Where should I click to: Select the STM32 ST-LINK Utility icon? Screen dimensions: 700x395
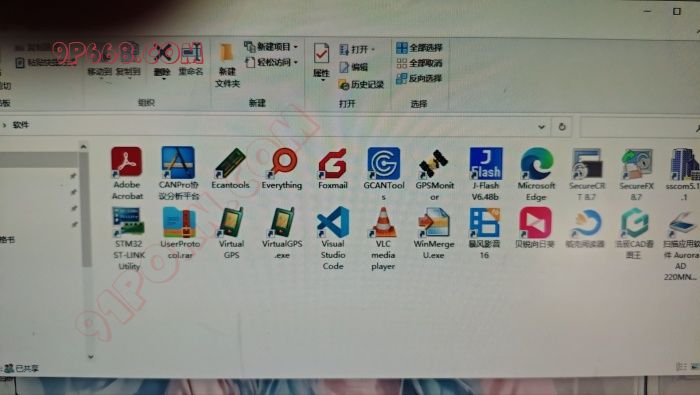coord(129,238)
